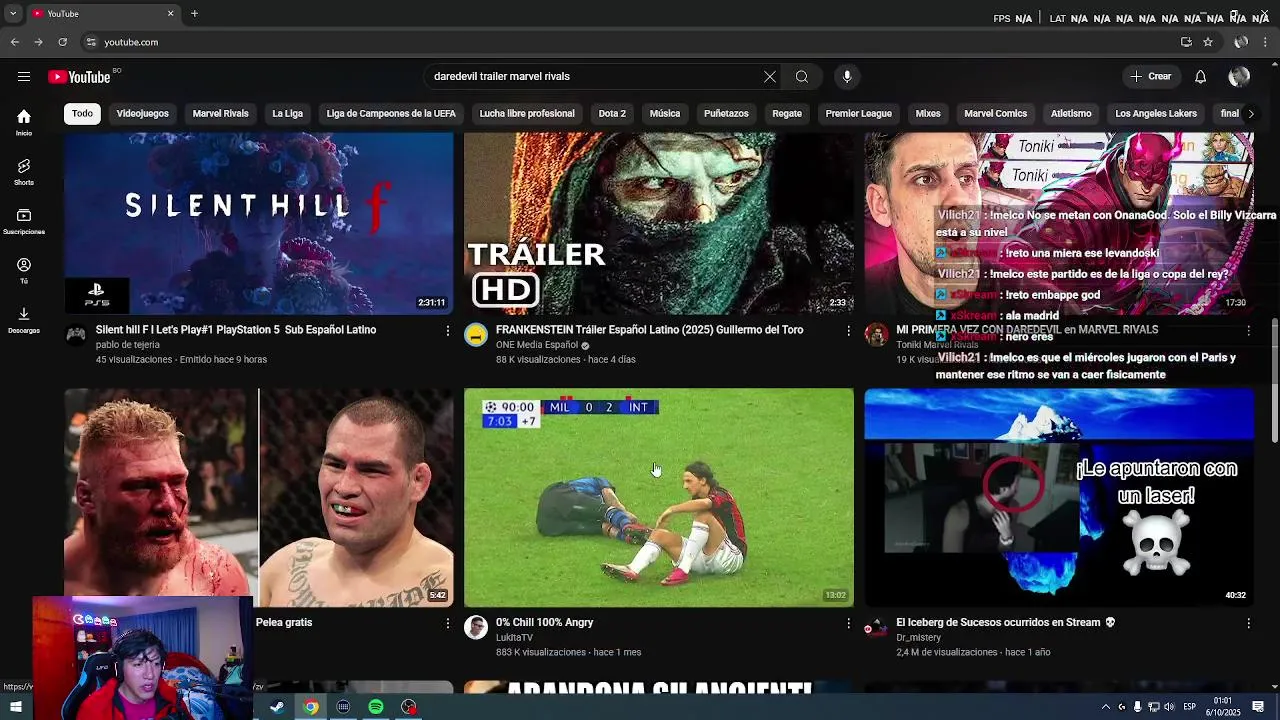Open the account avatar menu

[1239, 77]
